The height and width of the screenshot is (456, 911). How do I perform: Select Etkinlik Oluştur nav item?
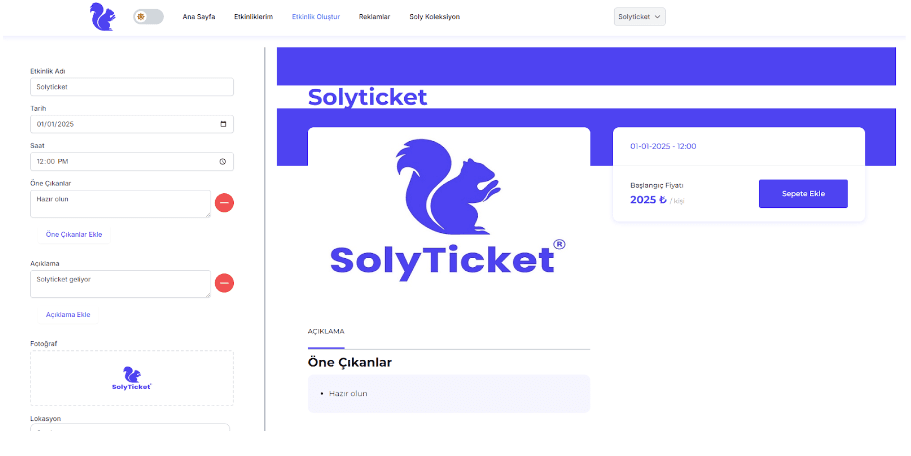coord(316,17)
